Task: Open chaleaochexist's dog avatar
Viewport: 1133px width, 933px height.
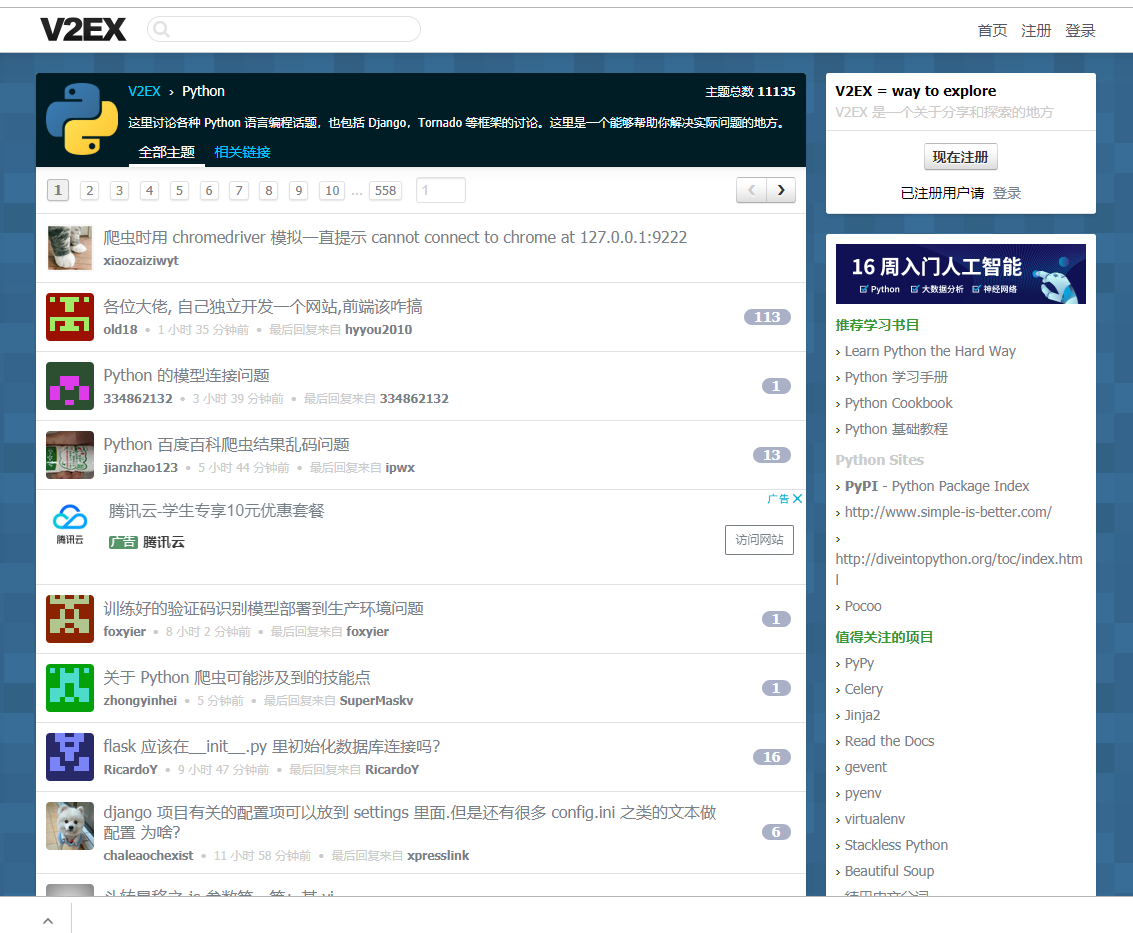Action: point(70,825)
